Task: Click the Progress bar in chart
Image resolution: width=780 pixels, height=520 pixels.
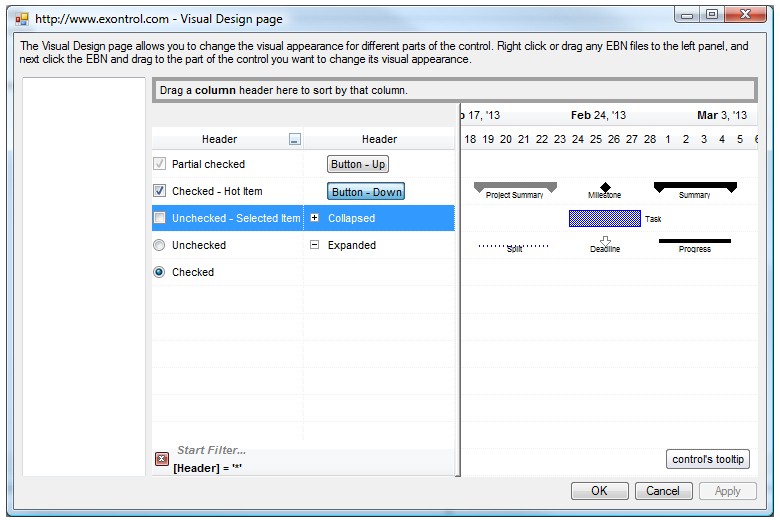Action: click(695, 241)
